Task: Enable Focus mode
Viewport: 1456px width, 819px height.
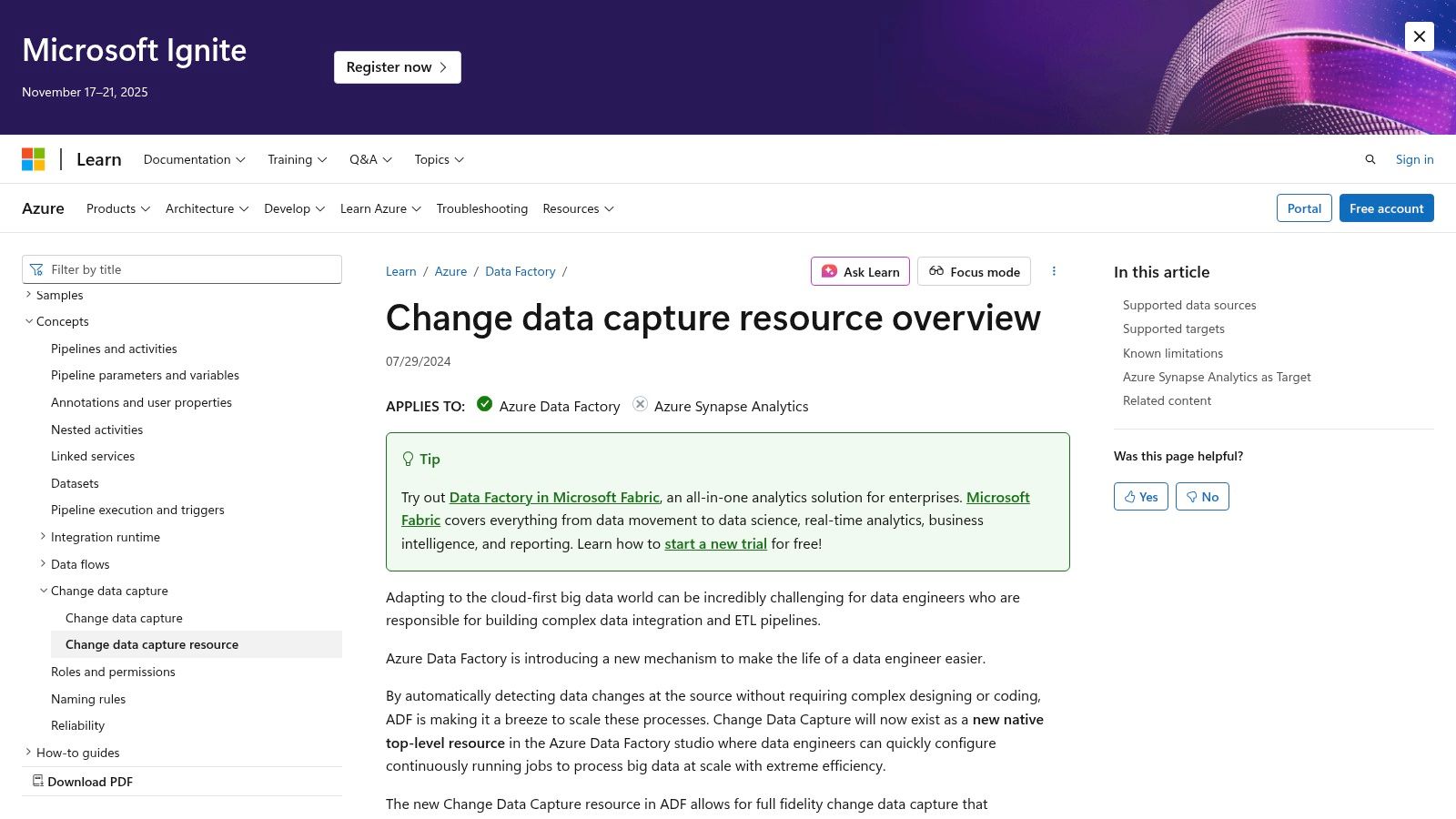Action: click(x=974, y=271)
